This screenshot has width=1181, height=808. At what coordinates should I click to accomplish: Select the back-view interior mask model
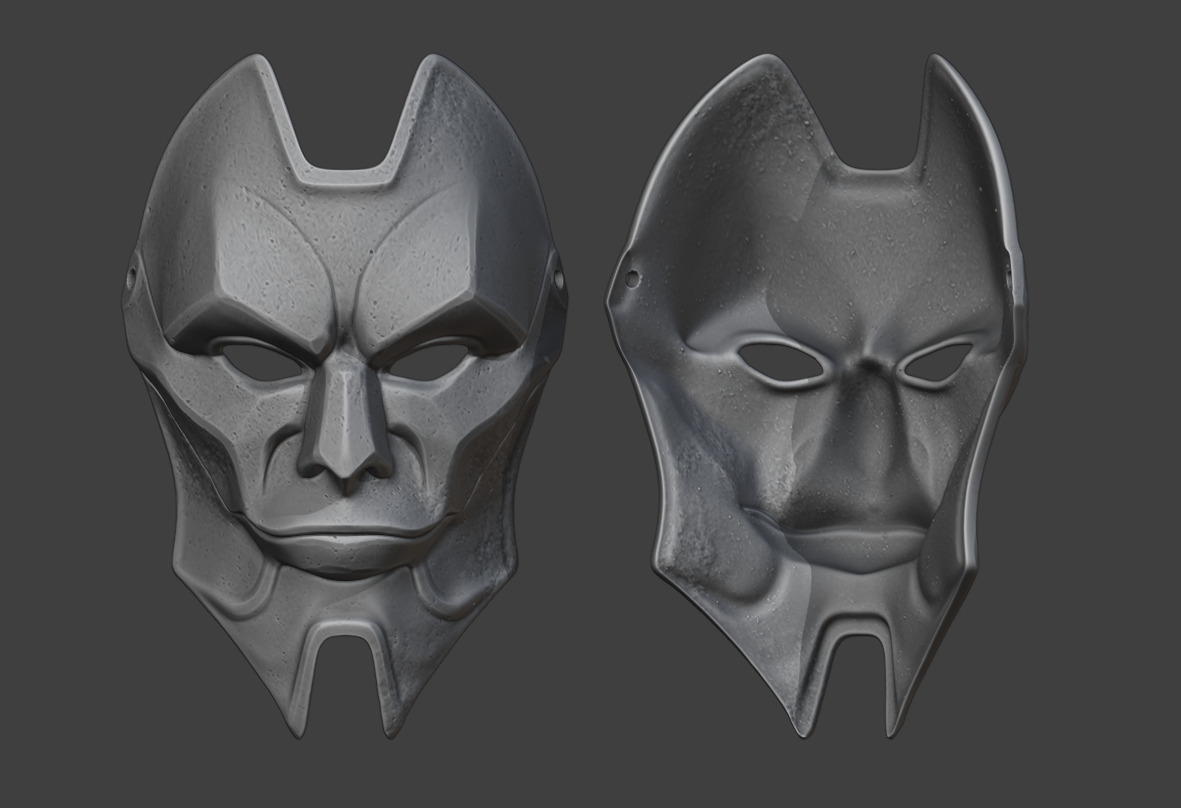point(817,395)
